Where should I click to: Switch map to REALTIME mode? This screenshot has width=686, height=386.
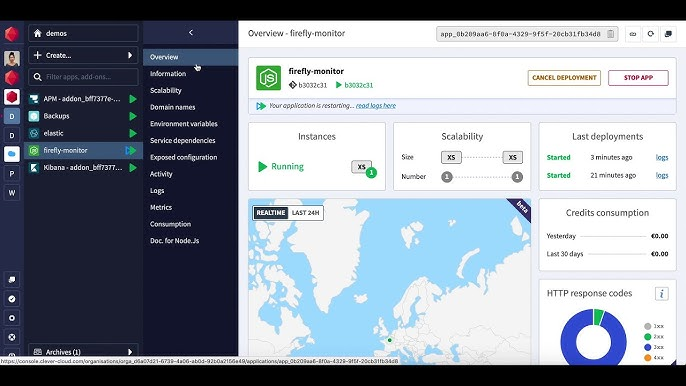tap(270, 213)
